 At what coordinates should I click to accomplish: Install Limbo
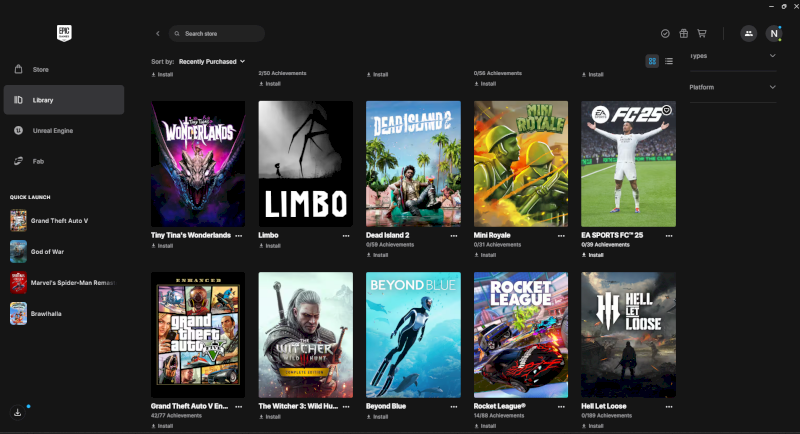click(270, 246)
